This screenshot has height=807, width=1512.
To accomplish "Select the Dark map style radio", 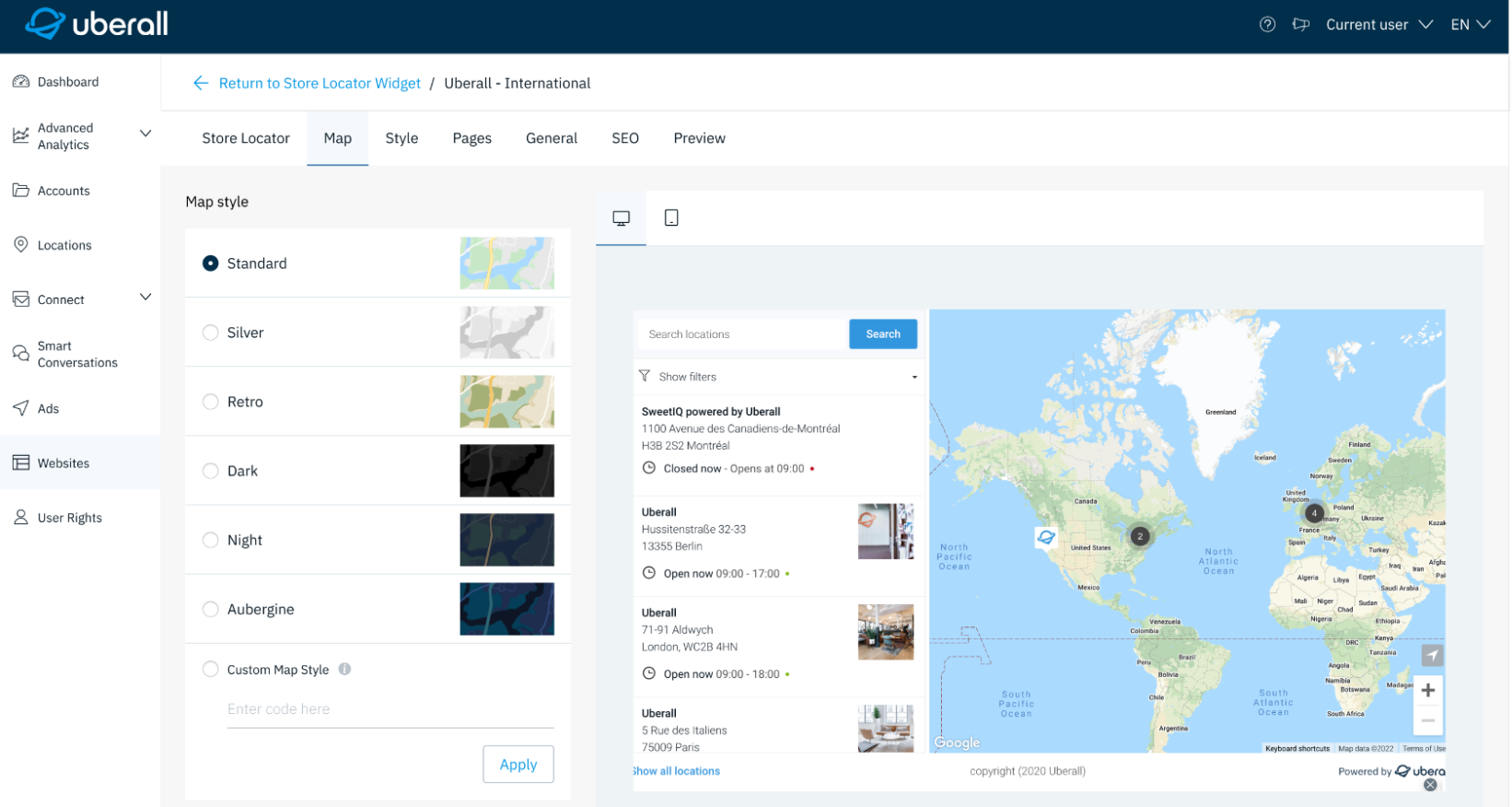I will (211, 471).
